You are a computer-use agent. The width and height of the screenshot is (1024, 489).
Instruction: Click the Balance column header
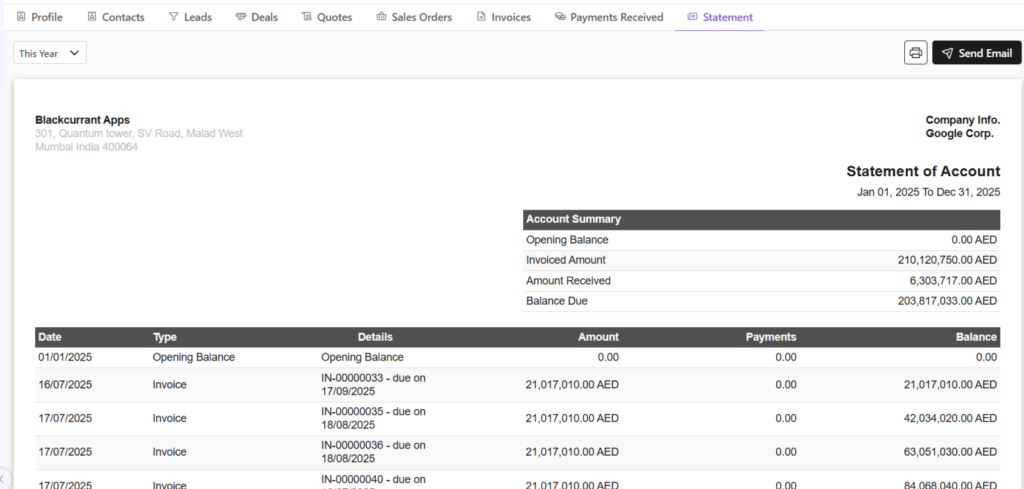click(975, 337)
